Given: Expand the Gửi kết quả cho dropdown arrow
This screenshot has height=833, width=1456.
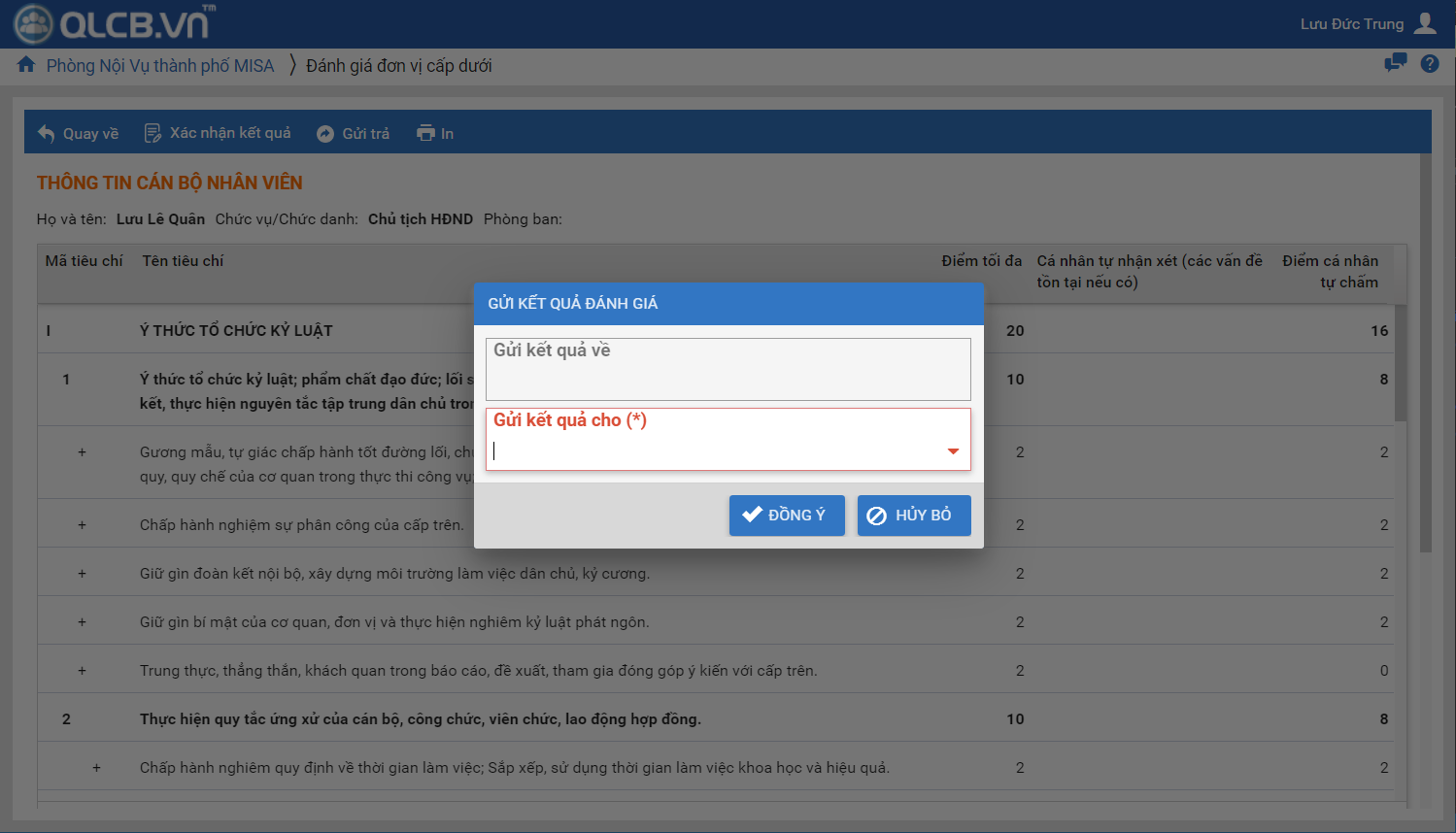Looking at the screenshot, I should [x=953, y=451].
